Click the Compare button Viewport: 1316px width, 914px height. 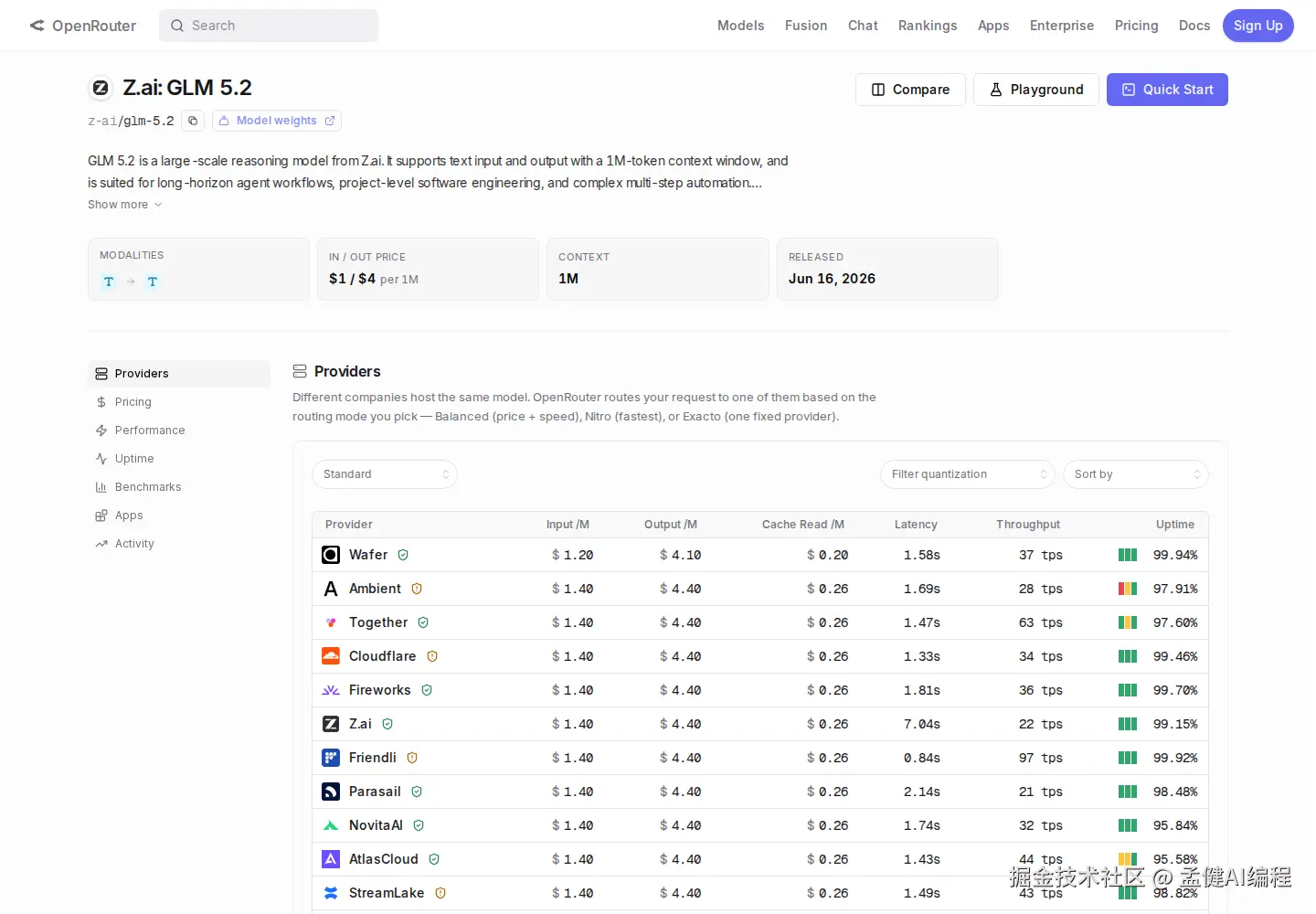pos(910,90)
